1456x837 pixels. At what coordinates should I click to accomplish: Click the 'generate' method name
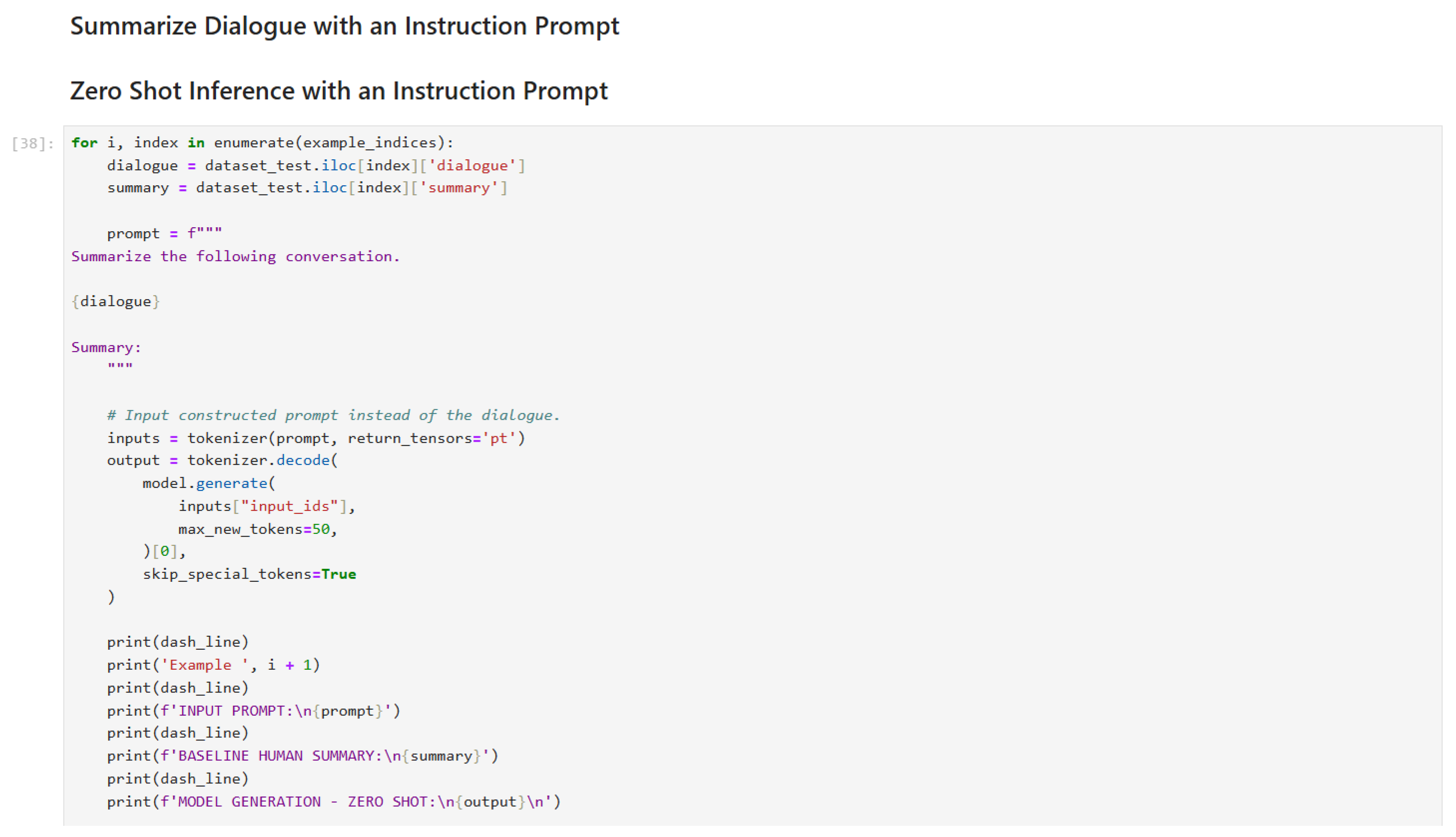[231, 484]
